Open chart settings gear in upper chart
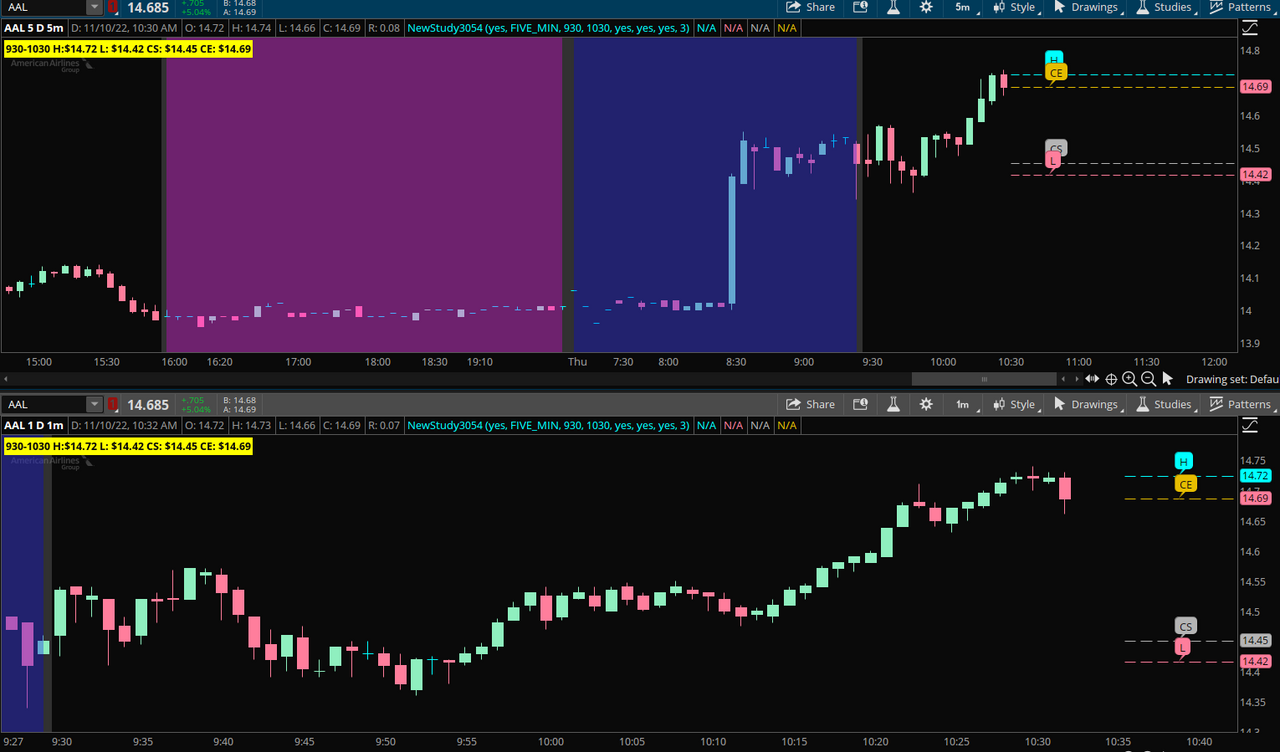 pos(926,7)
